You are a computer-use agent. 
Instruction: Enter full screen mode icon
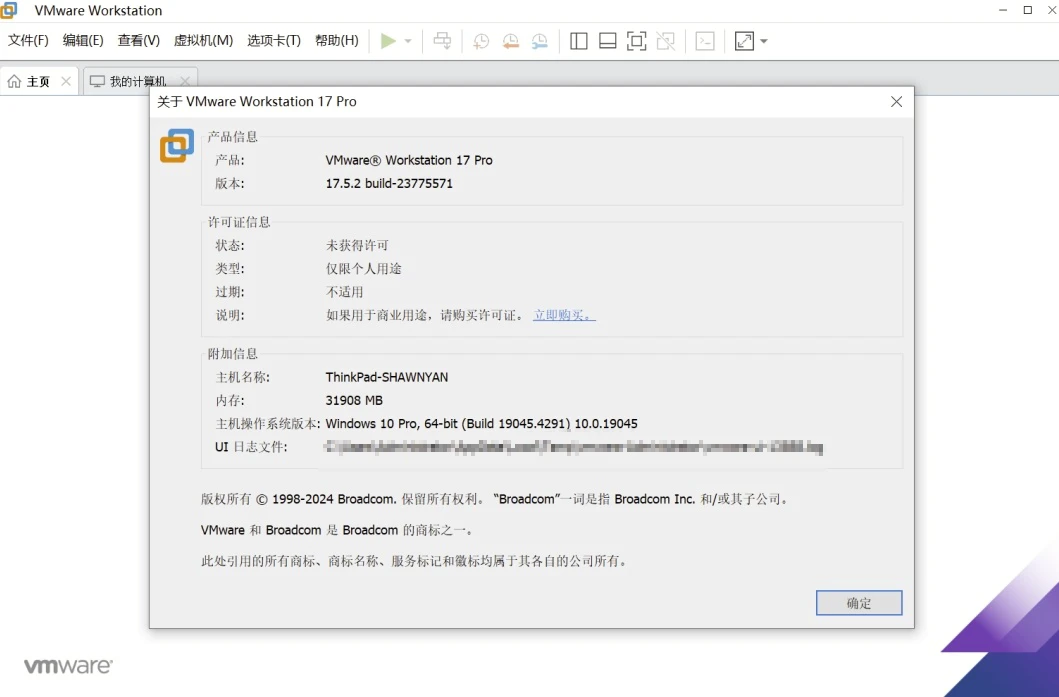point(636,41)
